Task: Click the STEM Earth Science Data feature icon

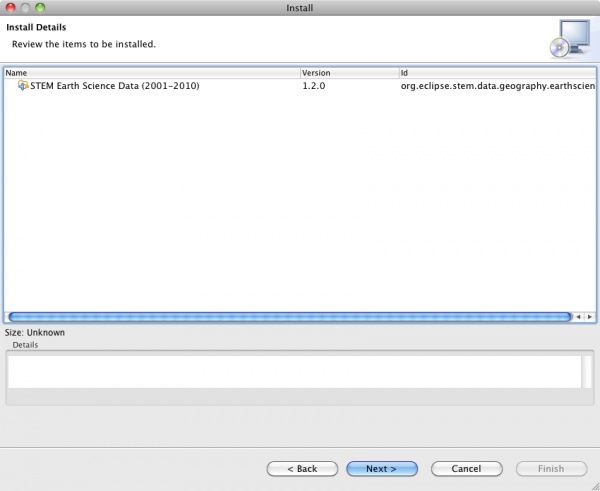Action: (22, 86)
